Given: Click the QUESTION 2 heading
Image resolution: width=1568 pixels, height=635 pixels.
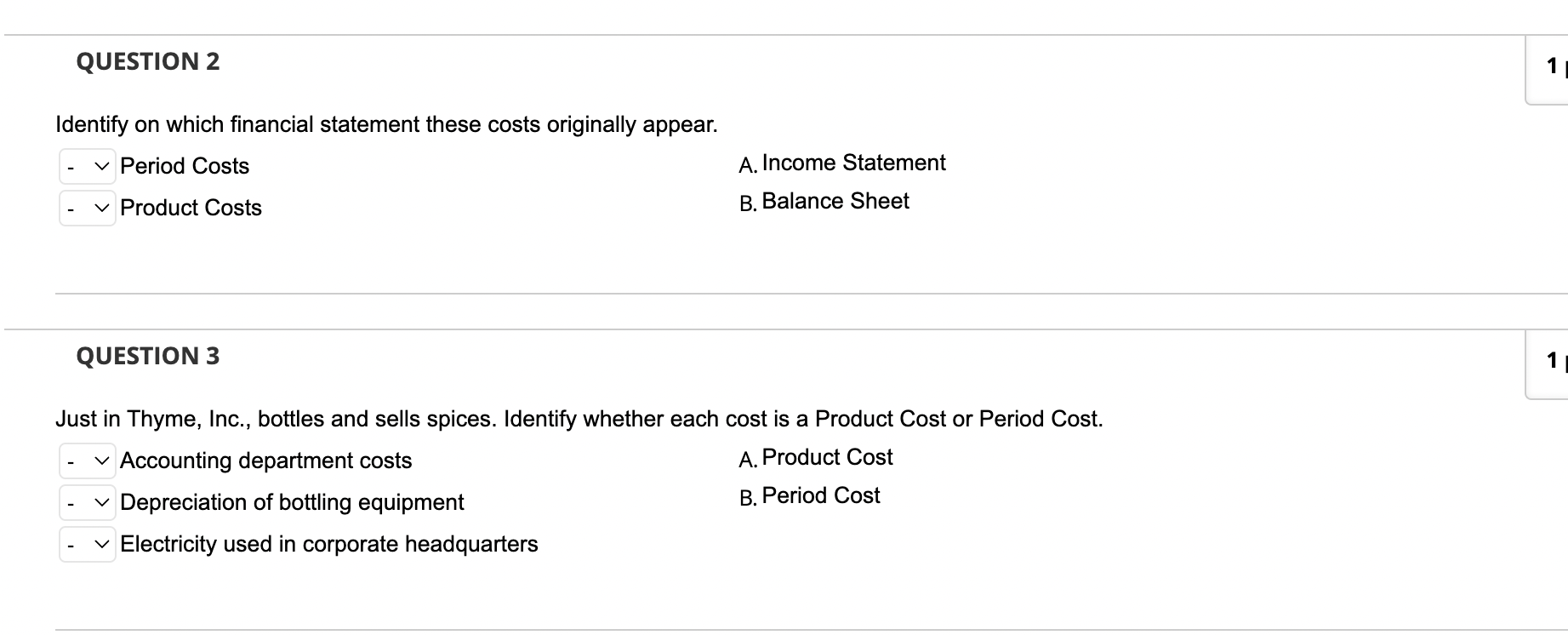Looking at the screenshot, I should click(x=147, y=60).
